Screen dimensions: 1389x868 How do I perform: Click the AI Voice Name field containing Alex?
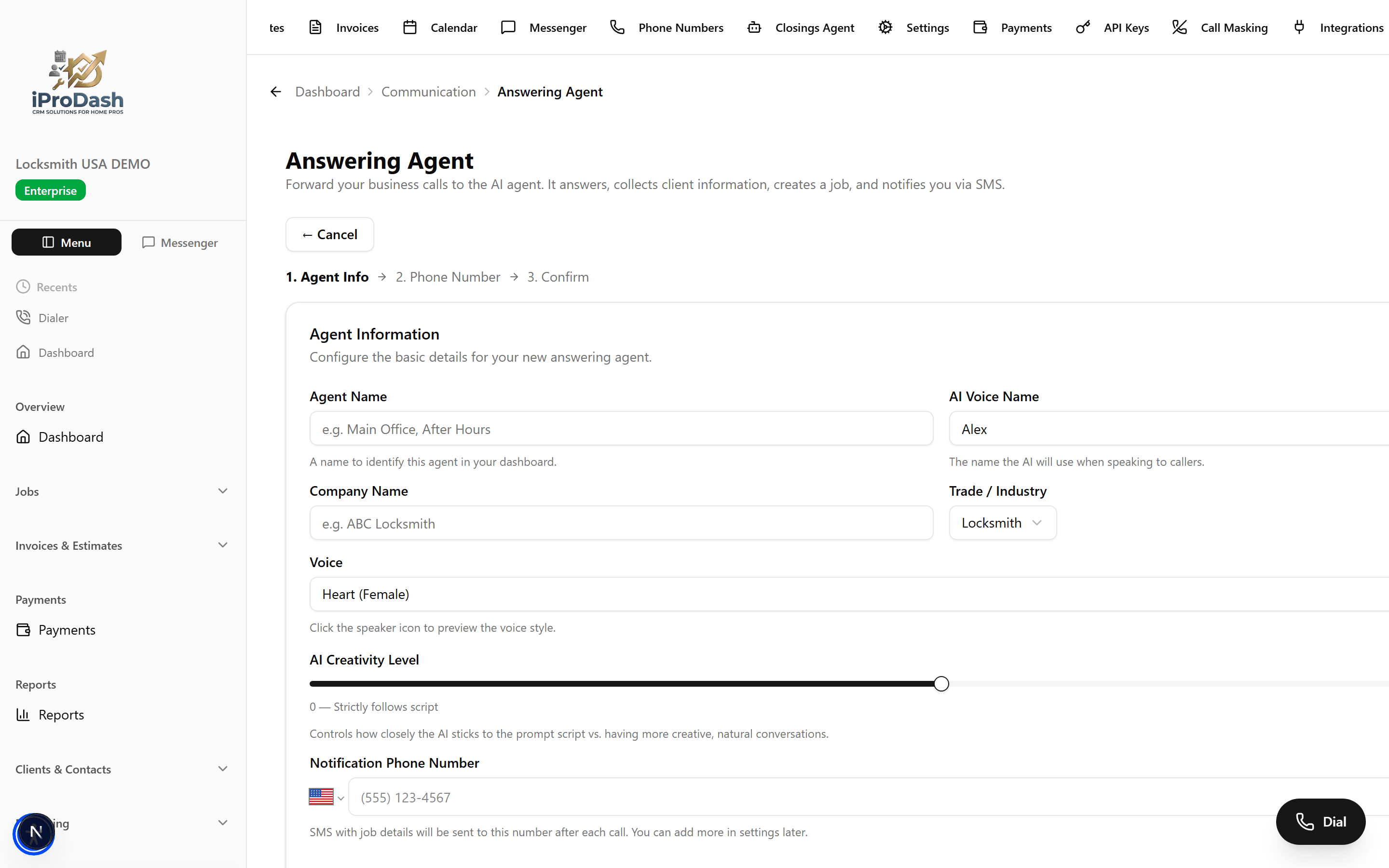pos(1169,429)
